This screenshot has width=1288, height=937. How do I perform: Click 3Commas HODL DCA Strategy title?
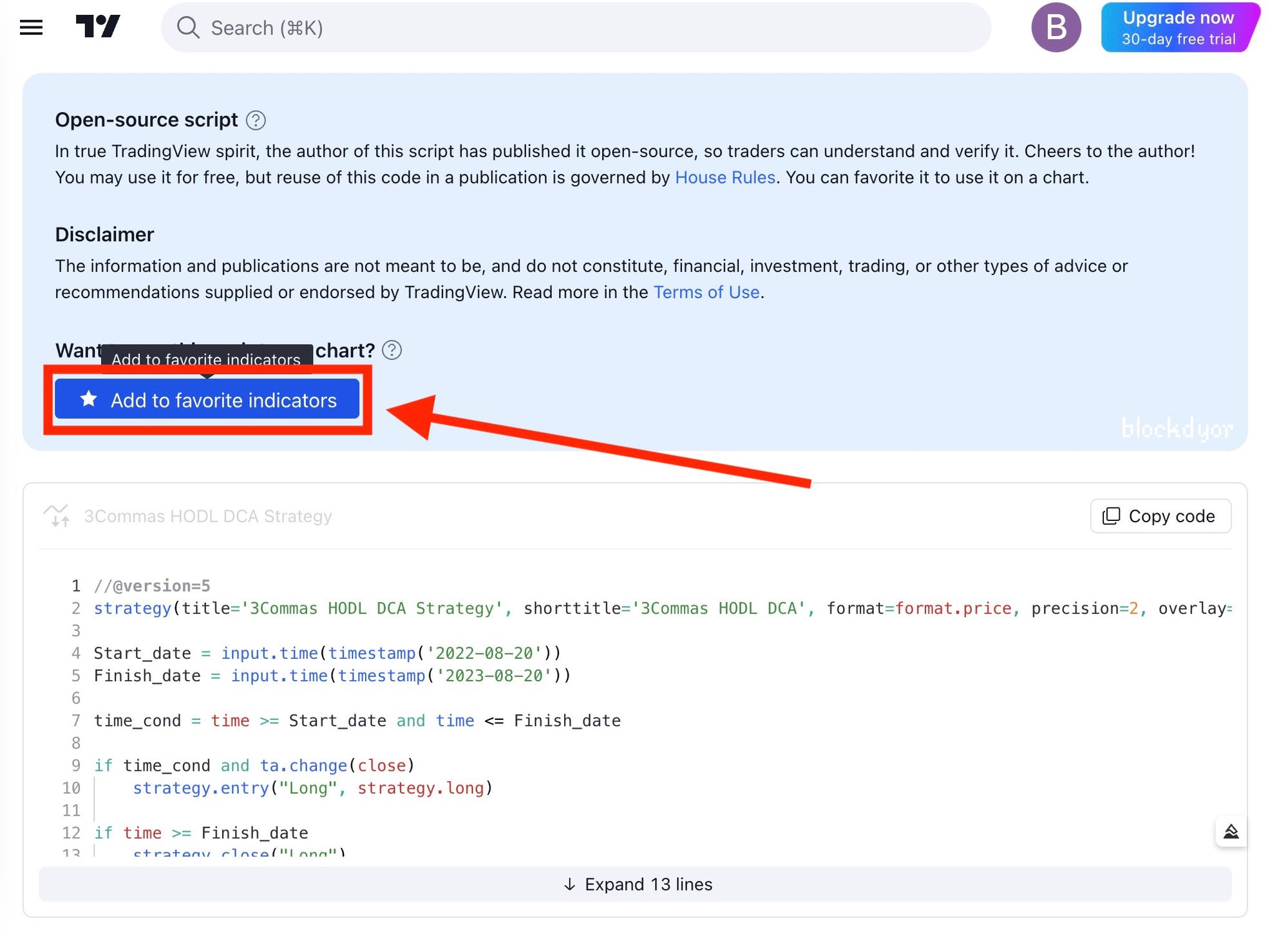click(x=207, y=516)
